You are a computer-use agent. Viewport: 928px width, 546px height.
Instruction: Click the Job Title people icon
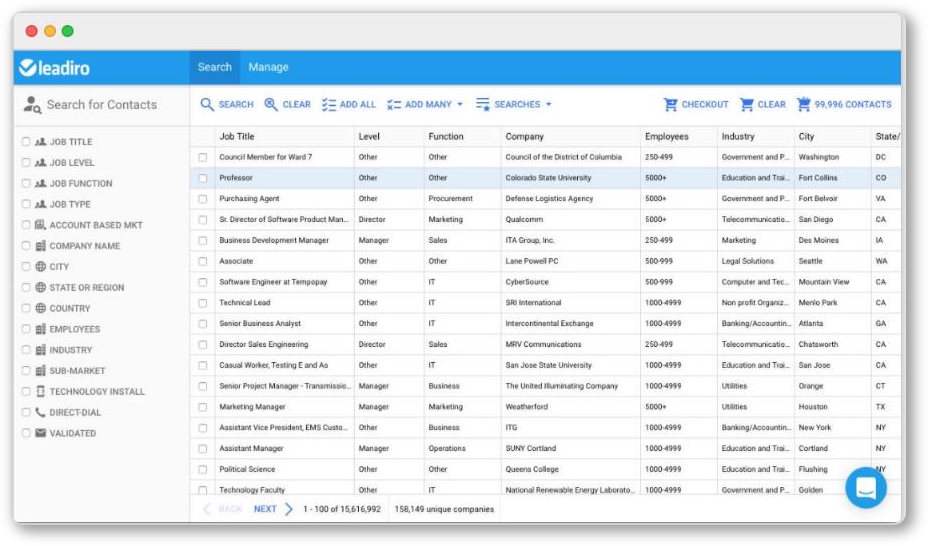point(40,142)
